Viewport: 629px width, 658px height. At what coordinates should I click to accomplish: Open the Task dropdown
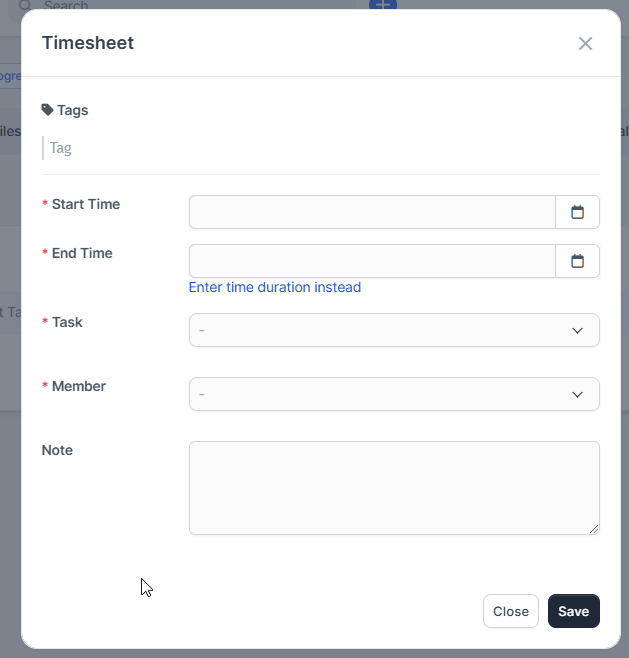pyautogui.click(x=380, y=330)
